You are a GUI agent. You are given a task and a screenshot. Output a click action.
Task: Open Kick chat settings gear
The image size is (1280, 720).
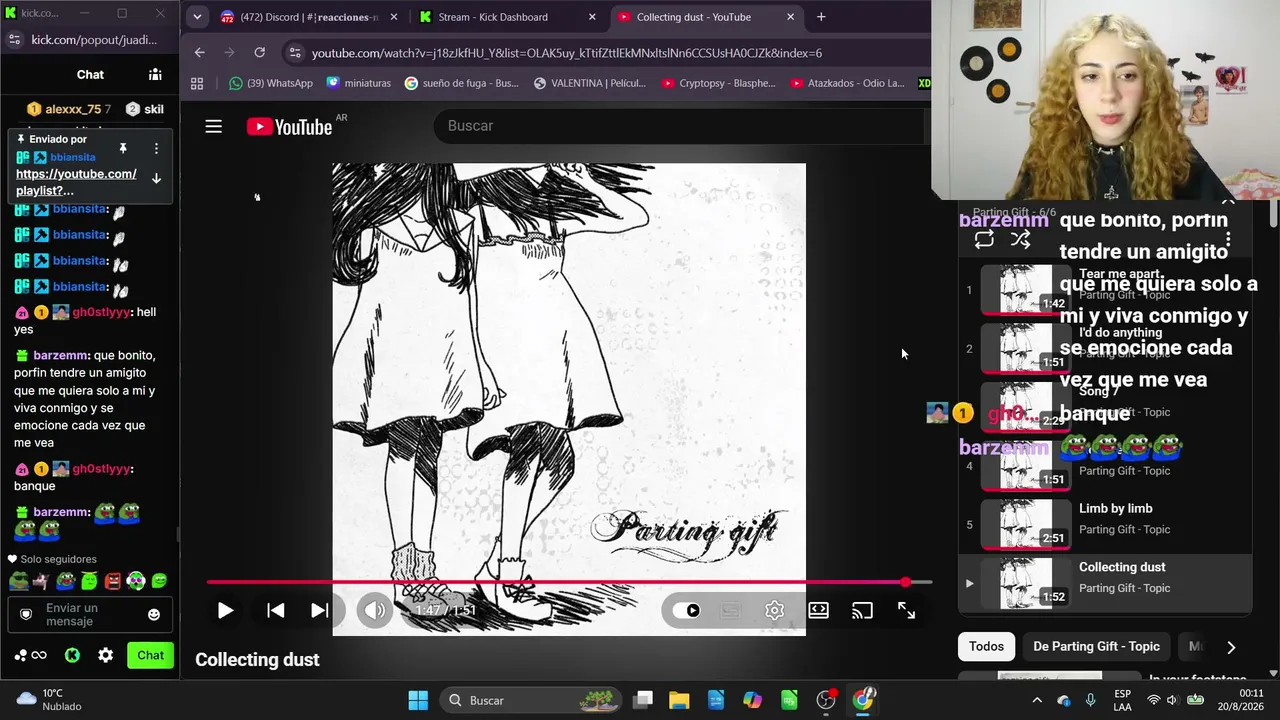(x=105, y=655)
